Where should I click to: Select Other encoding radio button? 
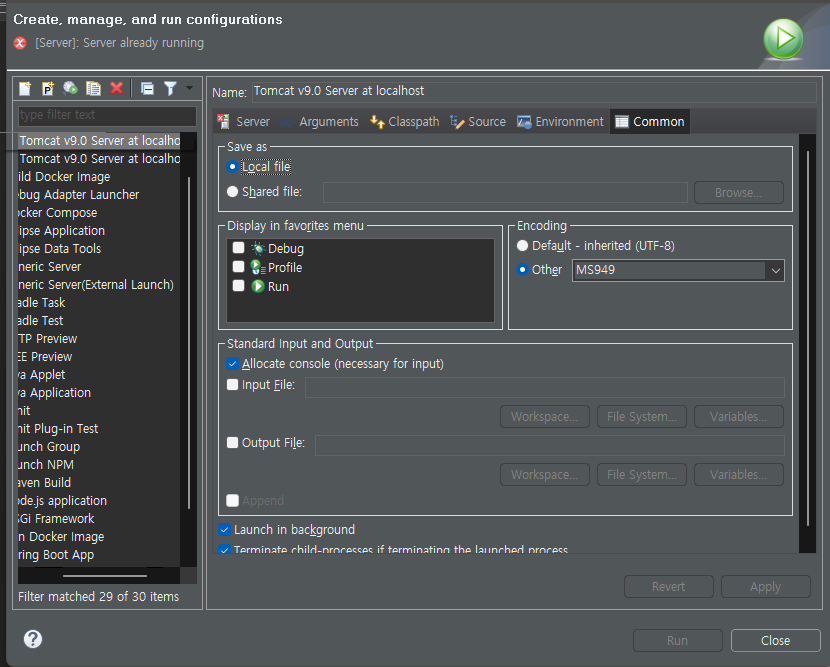pos(522,270)
